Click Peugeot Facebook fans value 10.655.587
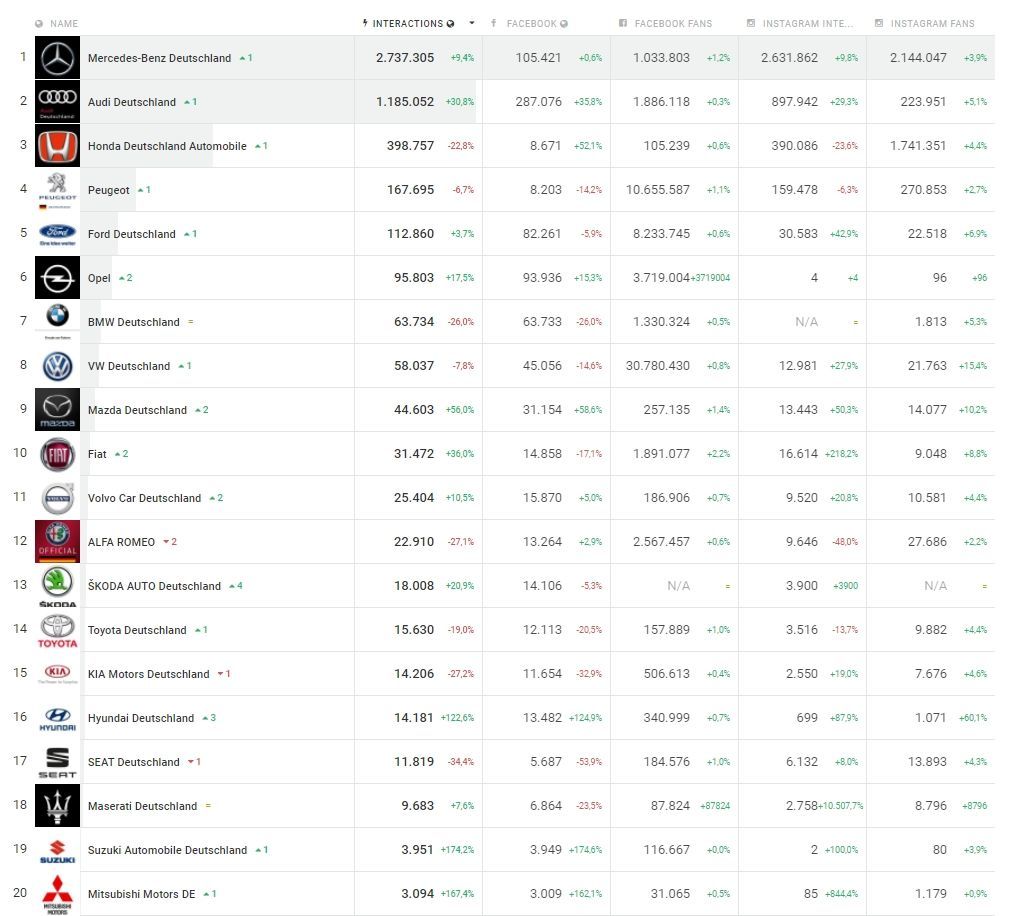Screen dimensions: 1011x916 [658, 190]
